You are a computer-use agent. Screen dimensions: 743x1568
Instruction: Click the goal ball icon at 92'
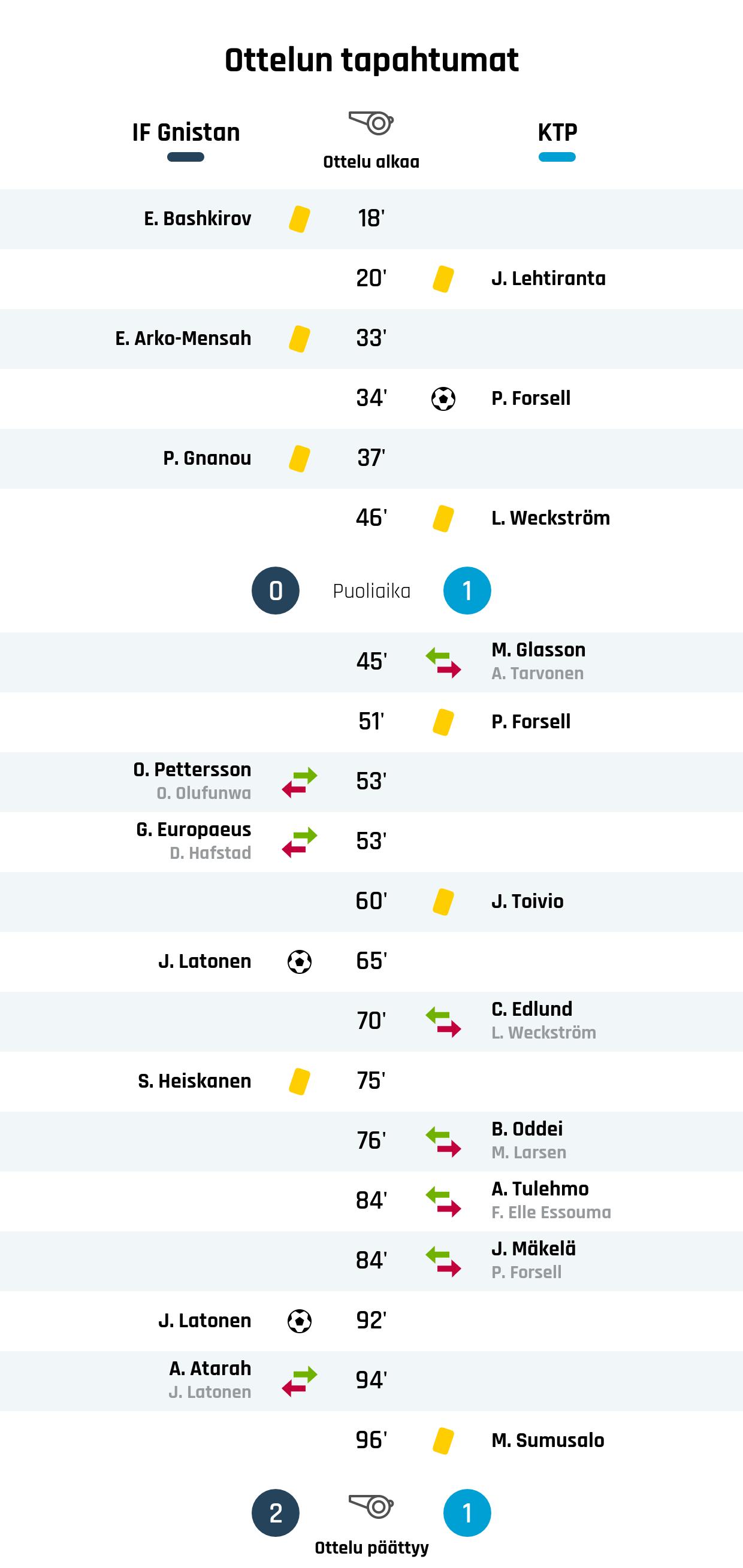[299, 1321]
